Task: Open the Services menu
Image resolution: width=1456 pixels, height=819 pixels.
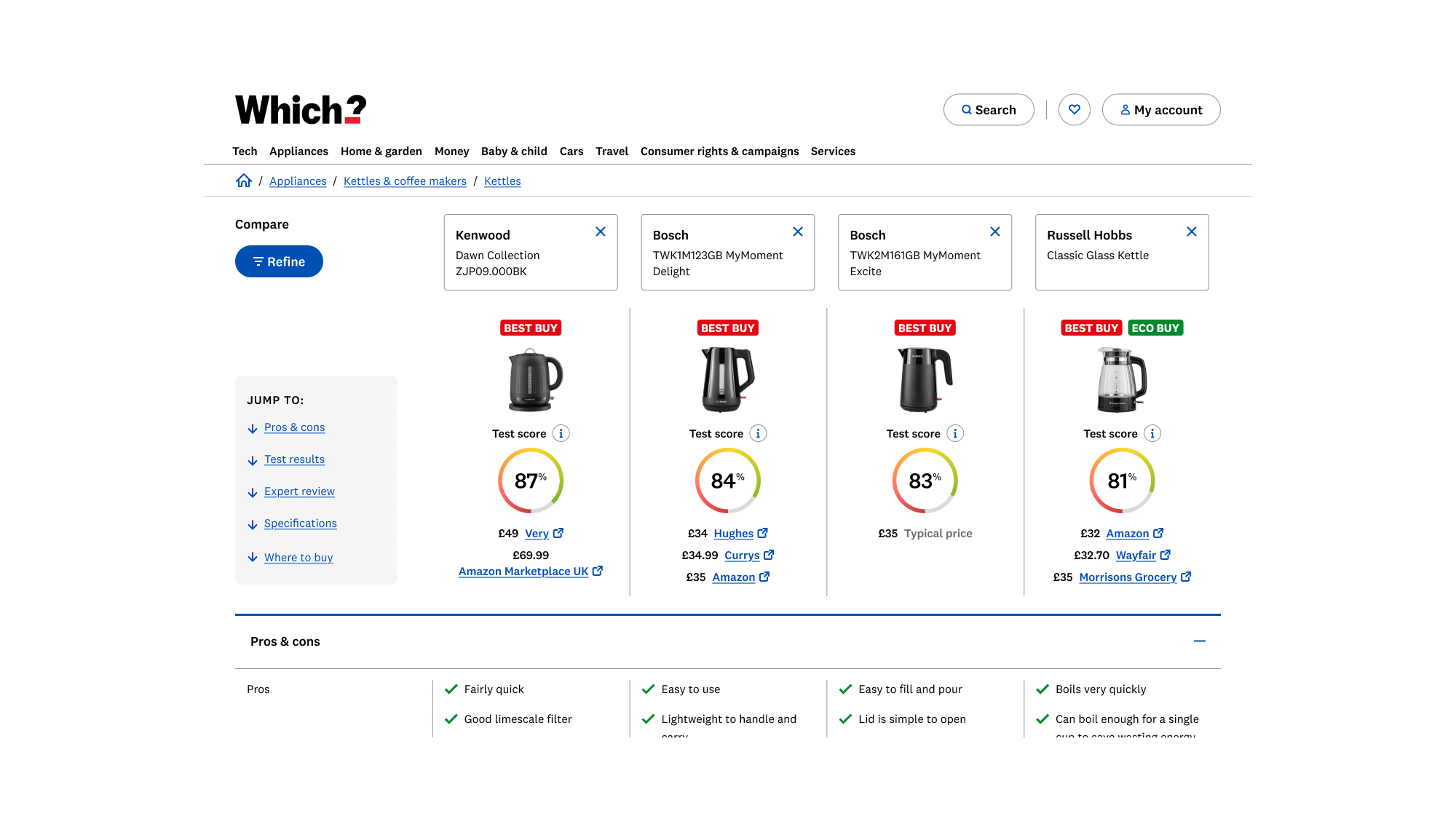Action: click(x=833, y=151)
